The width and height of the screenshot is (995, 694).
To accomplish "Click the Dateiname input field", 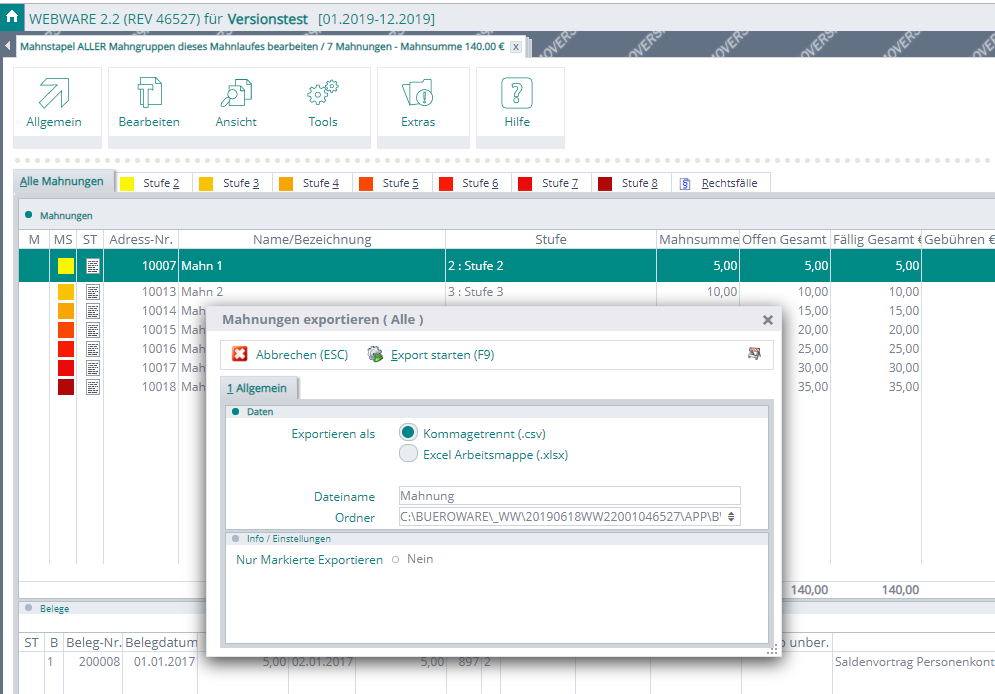I will tap(568, 496).
